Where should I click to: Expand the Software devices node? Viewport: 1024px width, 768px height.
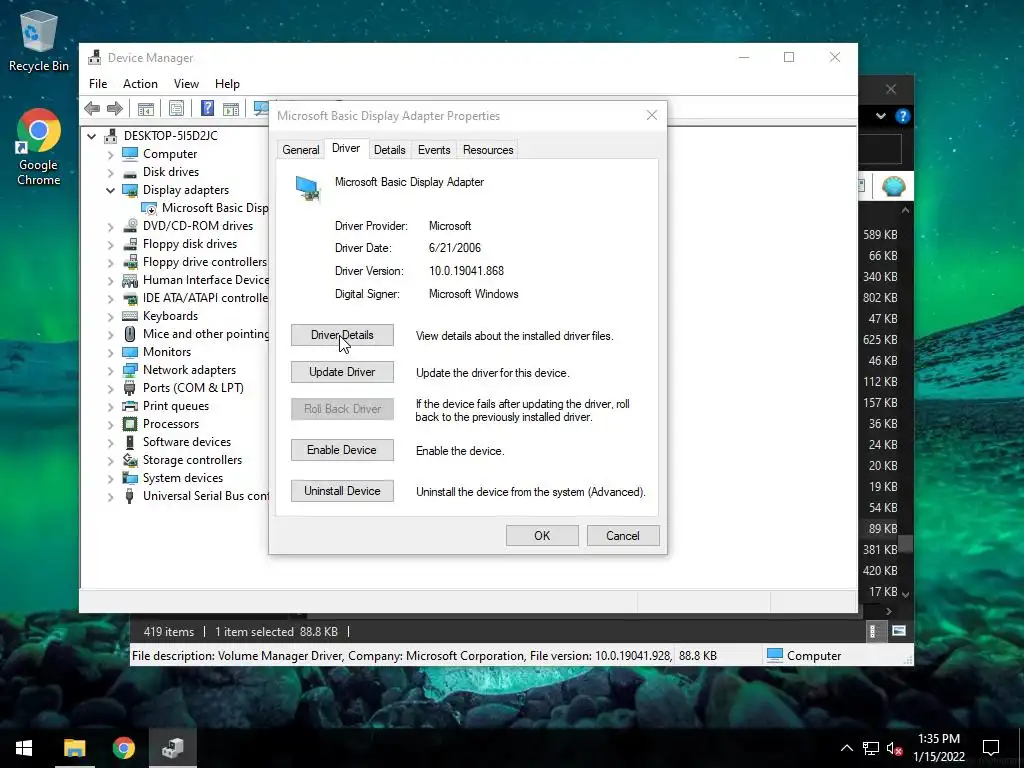(110, 443)
